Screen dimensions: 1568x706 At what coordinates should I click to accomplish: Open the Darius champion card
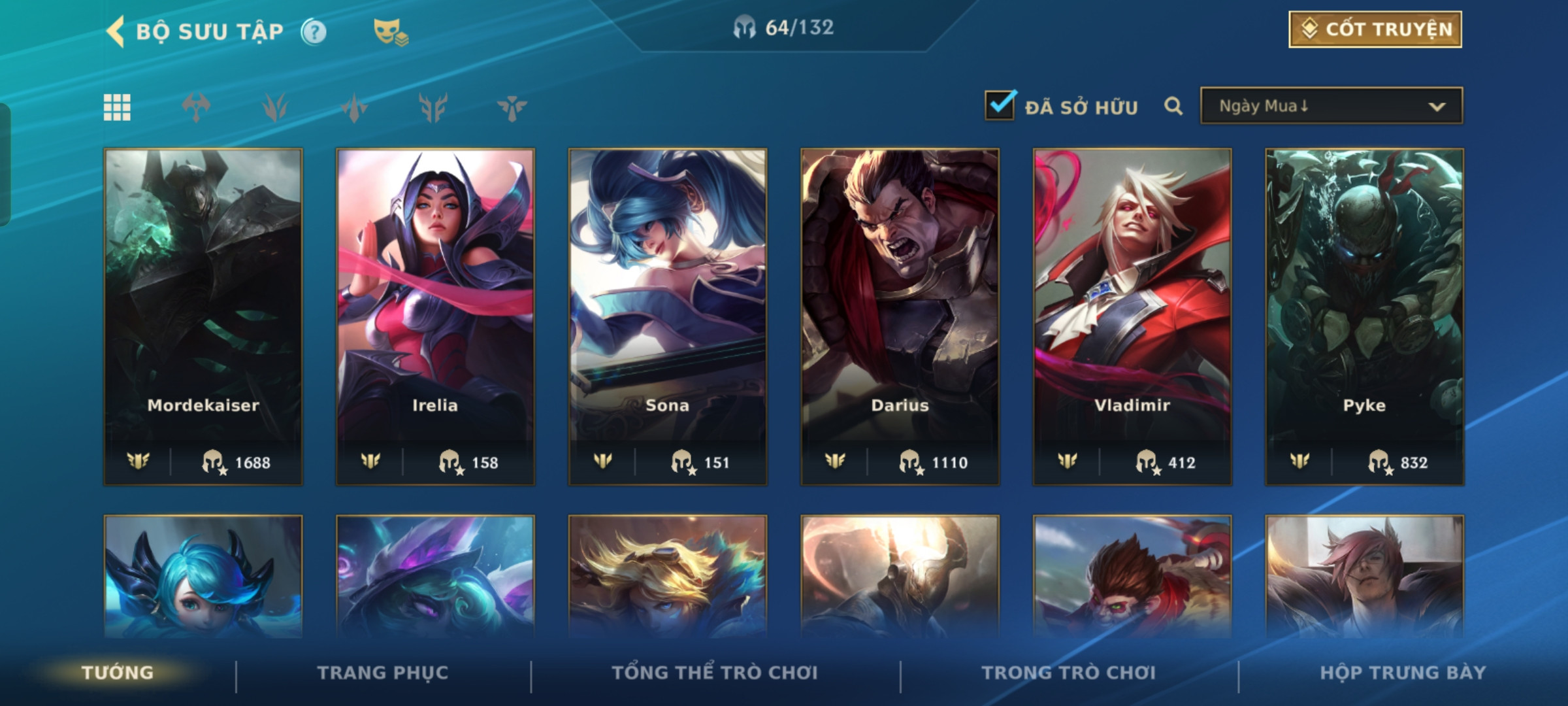(900, 317)
